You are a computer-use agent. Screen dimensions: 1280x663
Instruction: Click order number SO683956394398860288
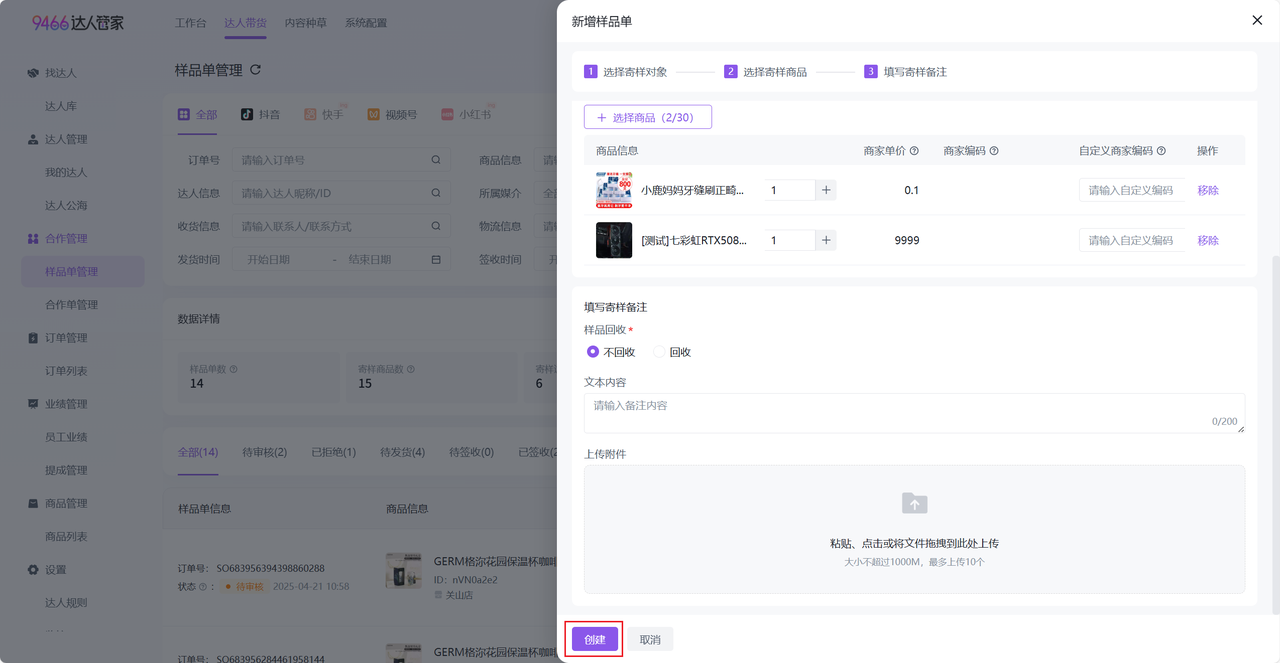click(270, 568)
